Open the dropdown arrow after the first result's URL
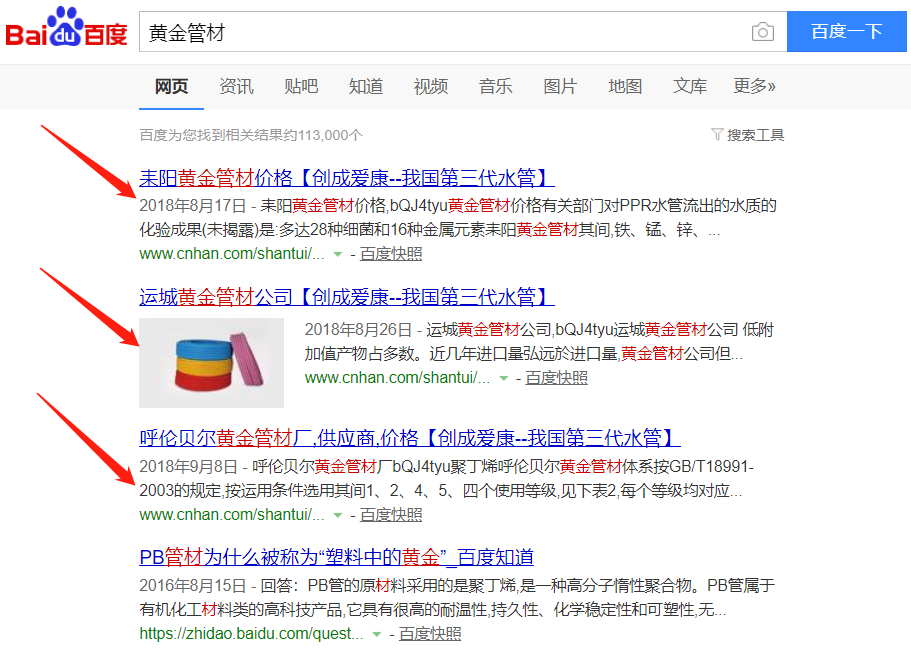Viewport: 911px width, 649px height. click(336, 254)
